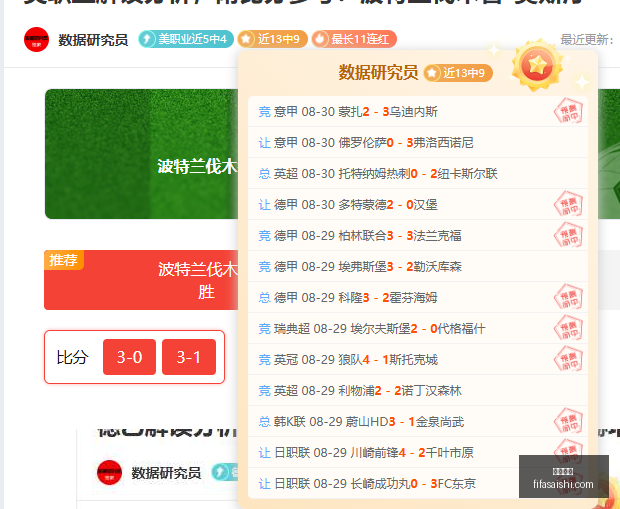Click the star icon in header 近13中9 badge
The height and width of the screenshot is (509, 620).
[x=246, y=39]
